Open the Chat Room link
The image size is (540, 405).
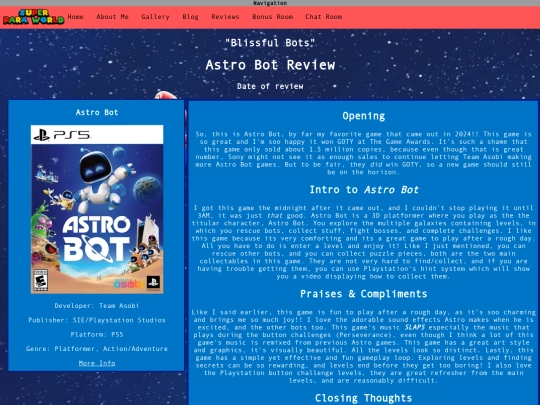[324, 17]
